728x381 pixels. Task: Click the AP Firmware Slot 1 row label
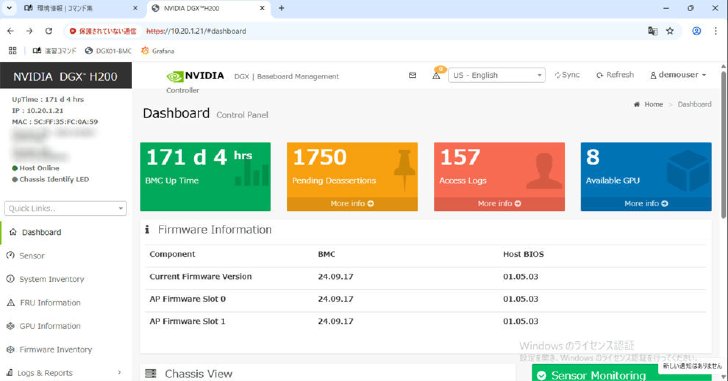point(188,321)
